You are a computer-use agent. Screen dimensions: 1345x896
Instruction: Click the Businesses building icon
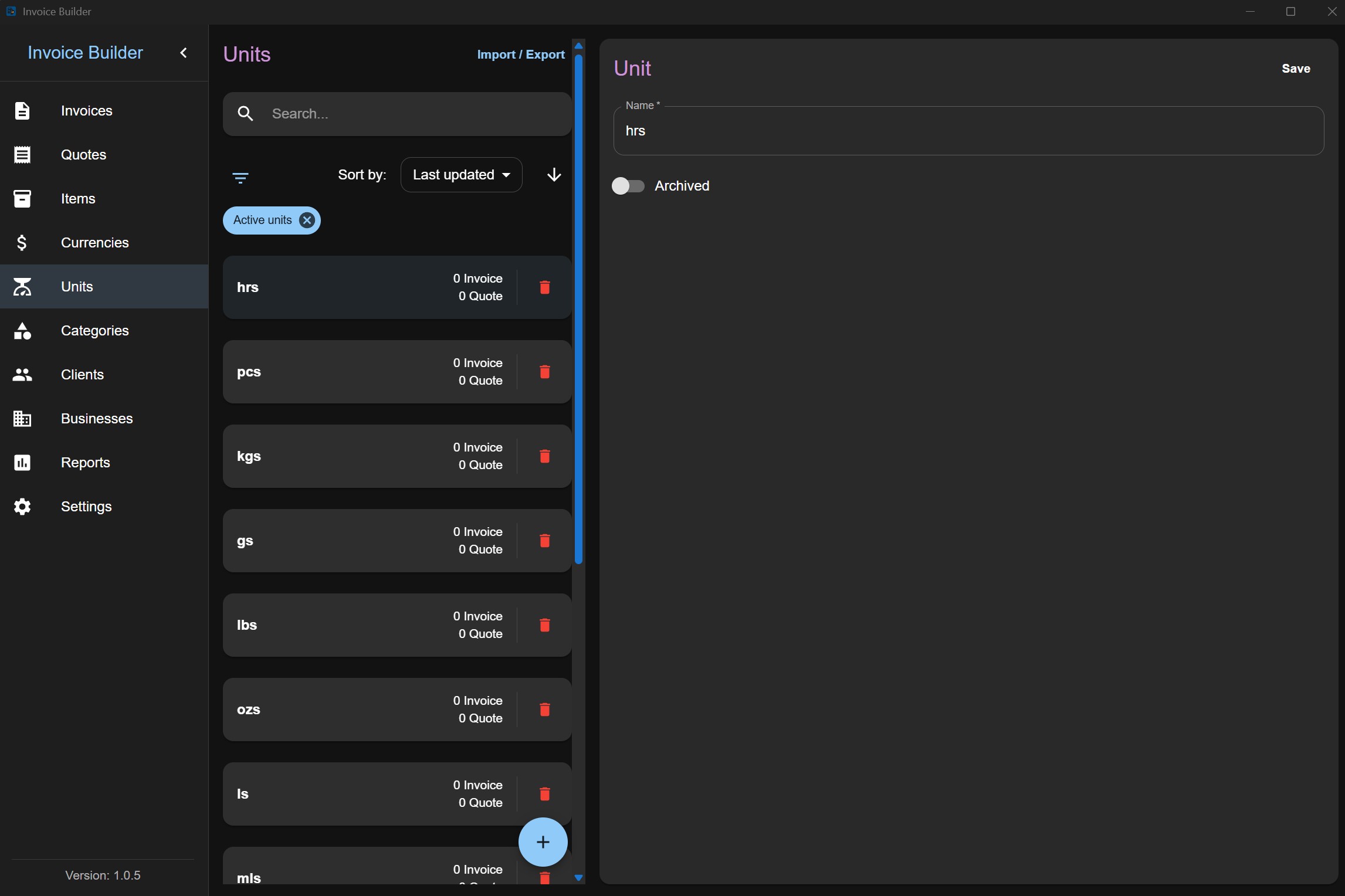22,419
